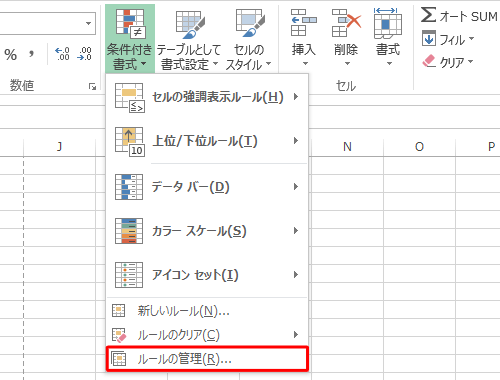Select データ バー(D) menu item
This screenshot has width=500, height=380.
(x=207, y=187)
